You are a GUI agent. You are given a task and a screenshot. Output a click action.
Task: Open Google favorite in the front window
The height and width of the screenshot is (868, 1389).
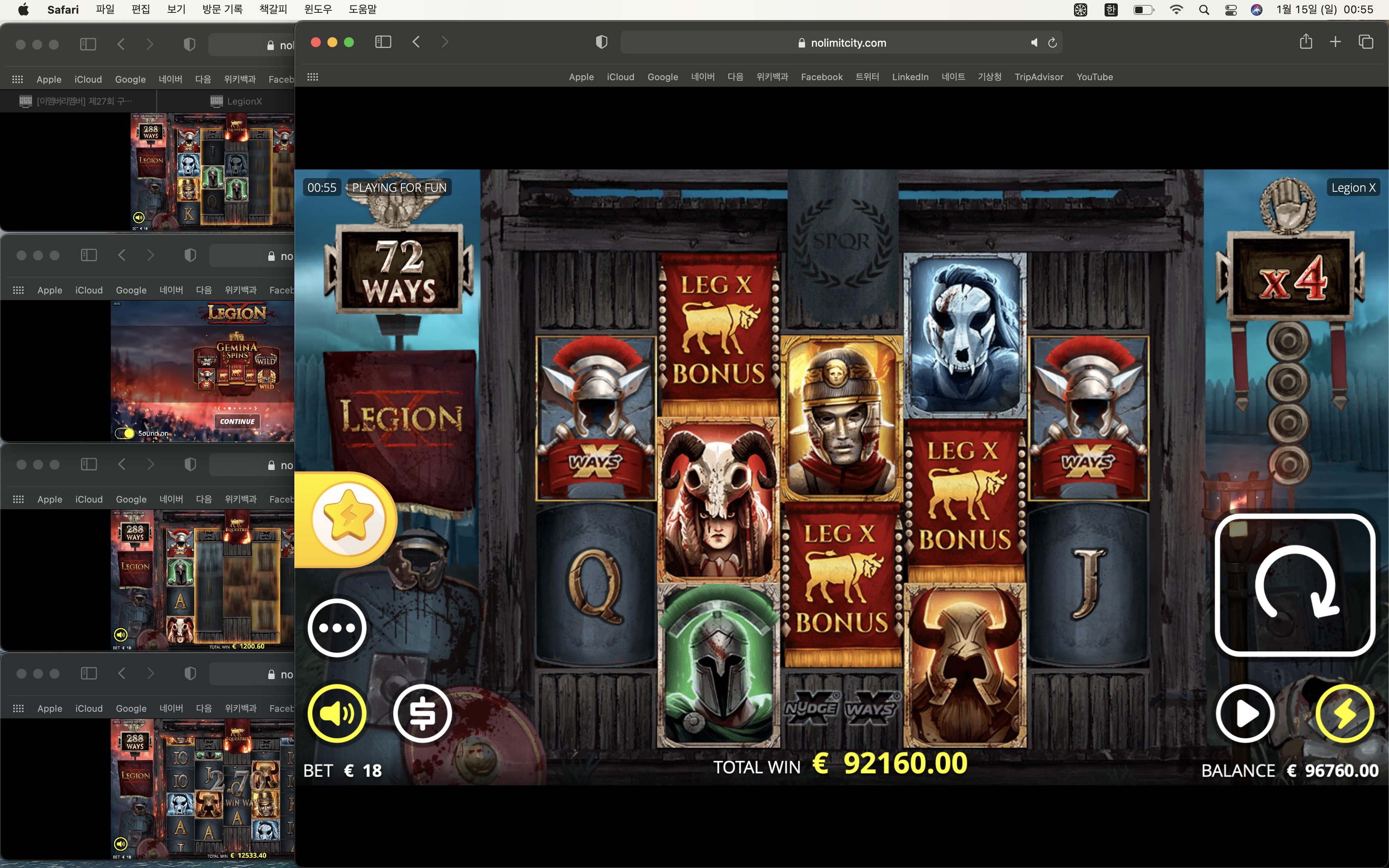[662, 77]
